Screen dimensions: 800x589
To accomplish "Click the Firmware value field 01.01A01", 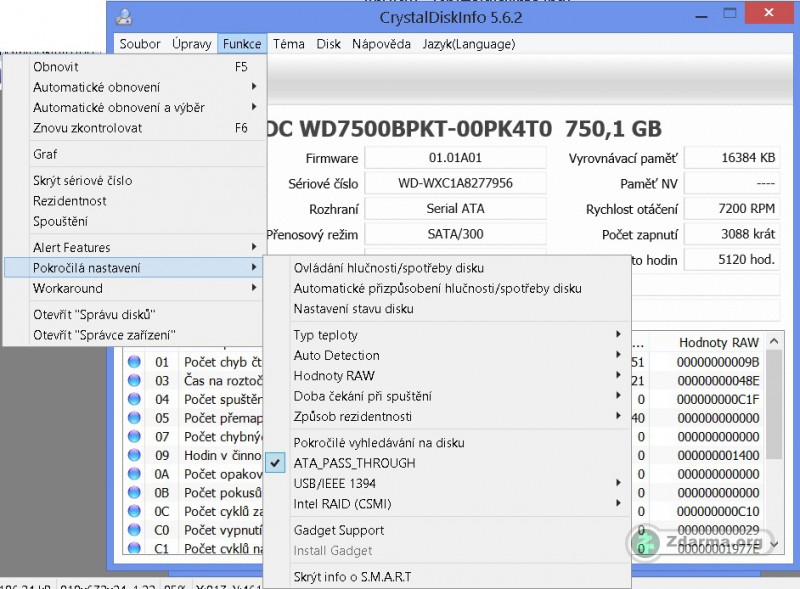I will pyautogui.click(x=455, y=158).
